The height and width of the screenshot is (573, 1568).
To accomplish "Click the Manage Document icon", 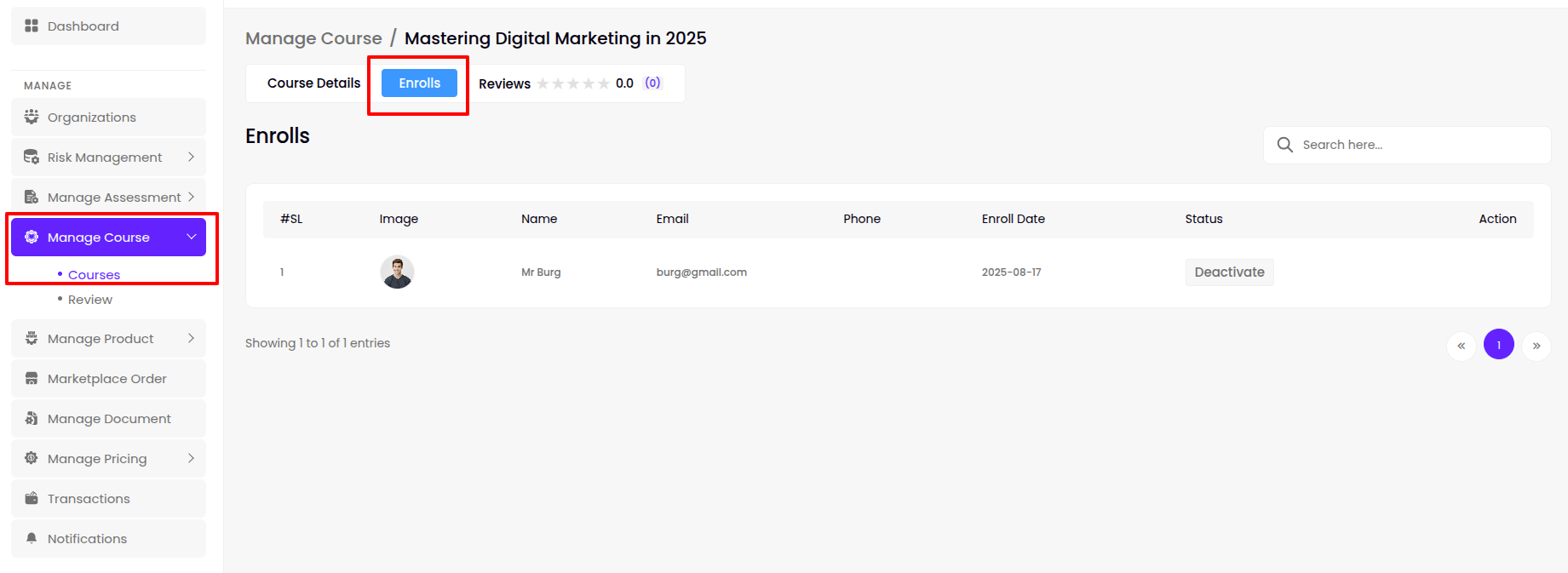I will (x=32, y=418).
